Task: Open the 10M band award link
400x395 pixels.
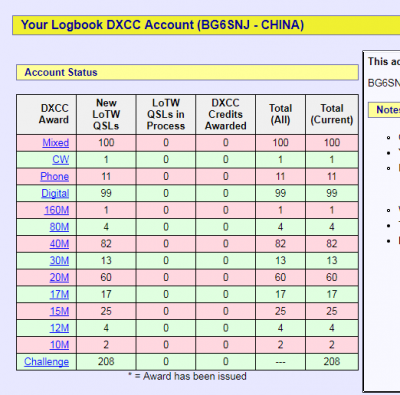Action: 59,345
